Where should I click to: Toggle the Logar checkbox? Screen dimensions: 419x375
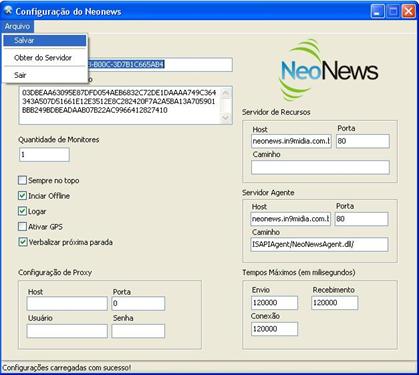tap(22, 211)
